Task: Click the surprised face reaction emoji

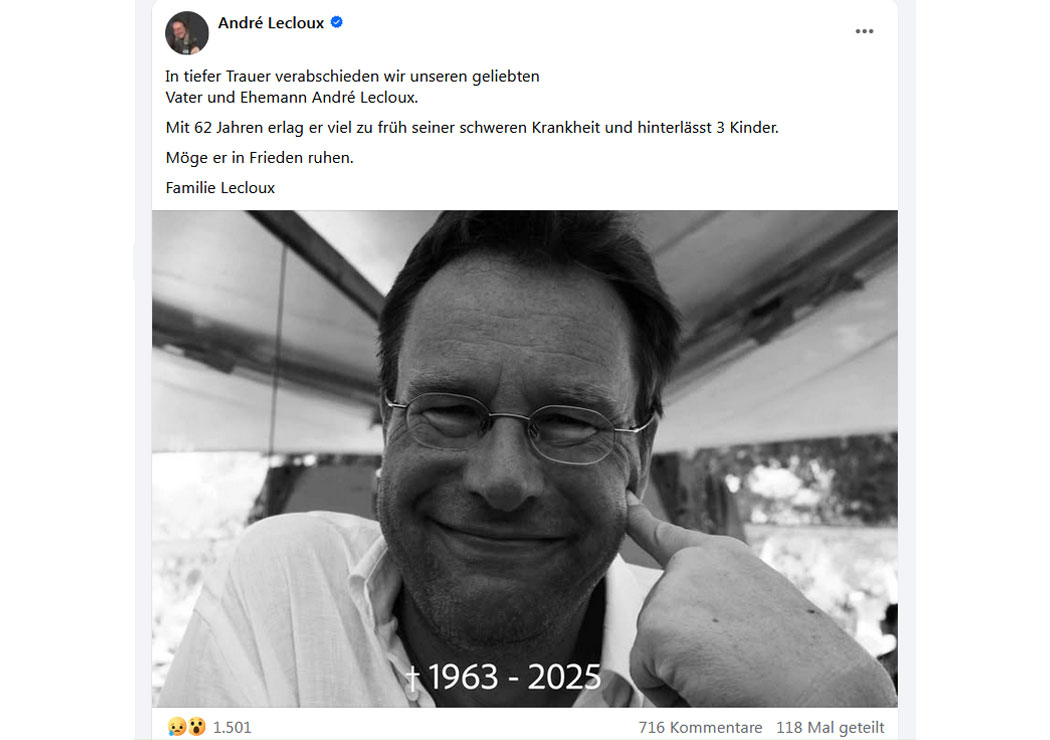Action: (196, 727)
